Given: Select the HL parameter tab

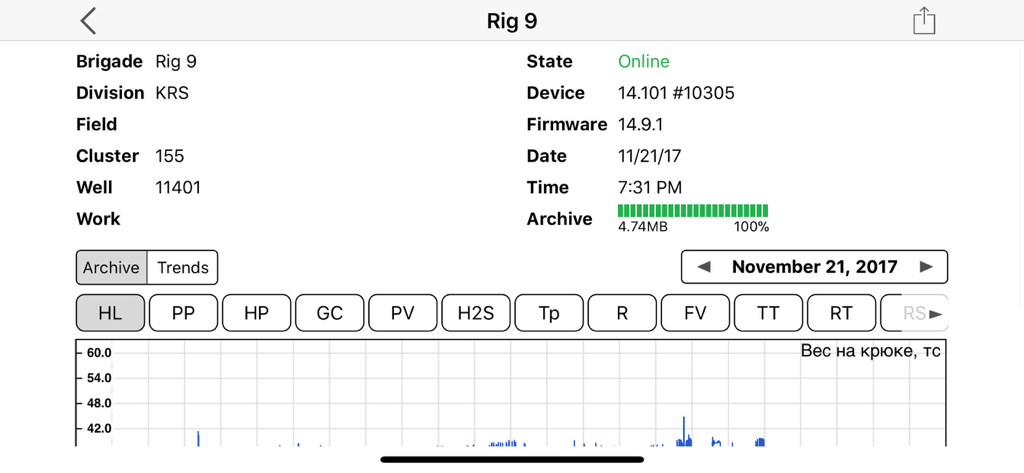Looking at the screenshot, I should click(110, 313).
